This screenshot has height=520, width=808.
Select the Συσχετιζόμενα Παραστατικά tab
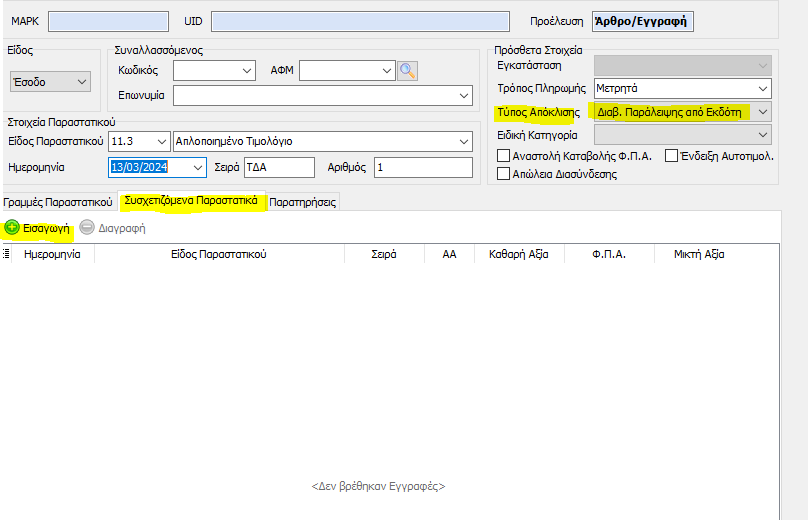pyautogui.click(x=191, y=201)
